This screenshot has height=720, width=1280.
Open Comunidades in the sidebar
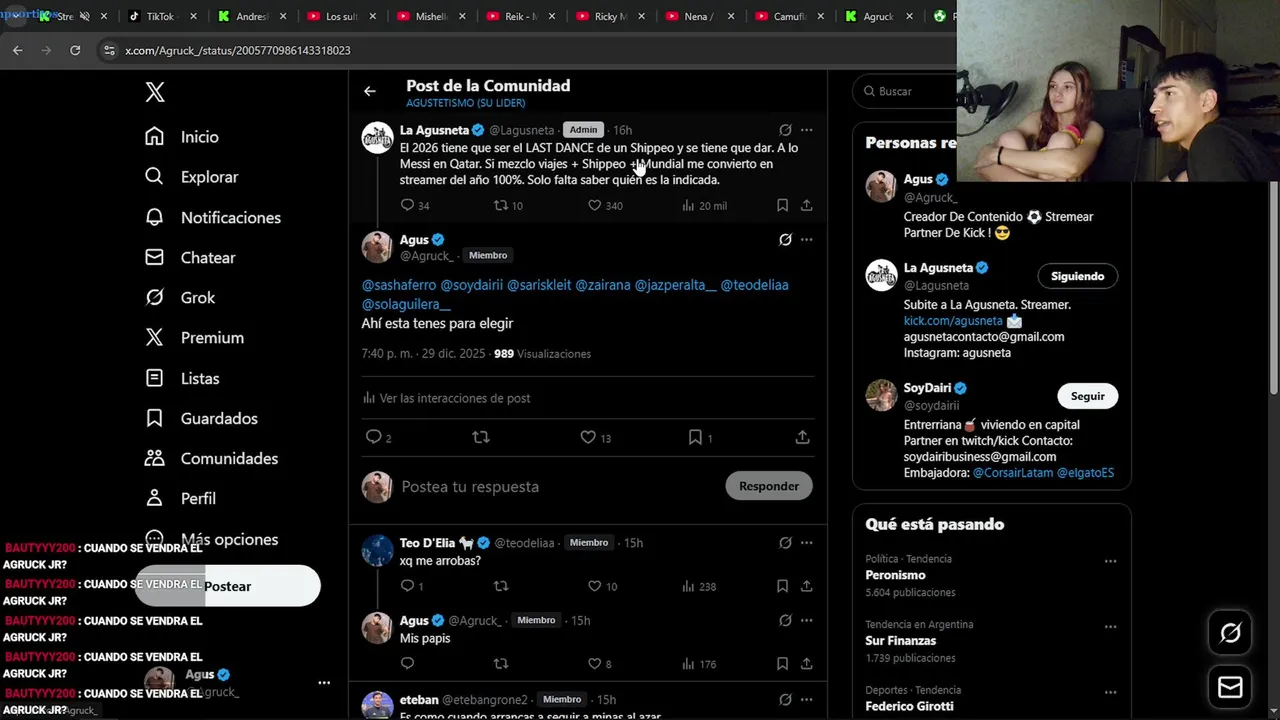(212, 458)
